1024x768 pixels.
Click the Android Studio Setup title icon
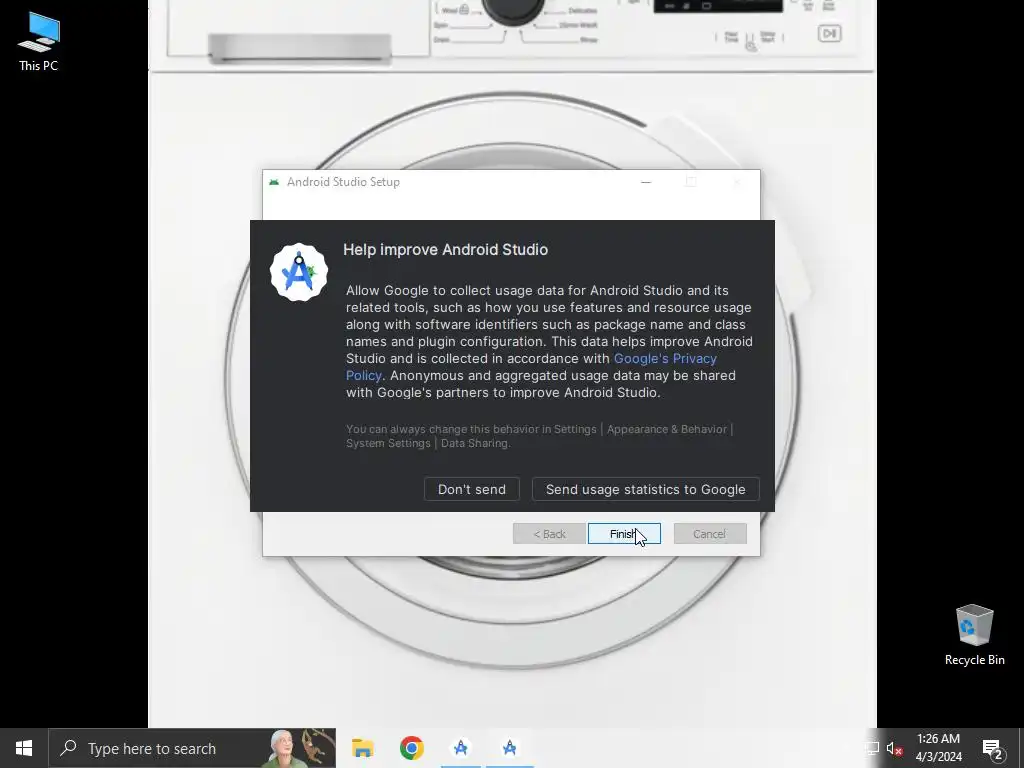click(x=274, y=182)
